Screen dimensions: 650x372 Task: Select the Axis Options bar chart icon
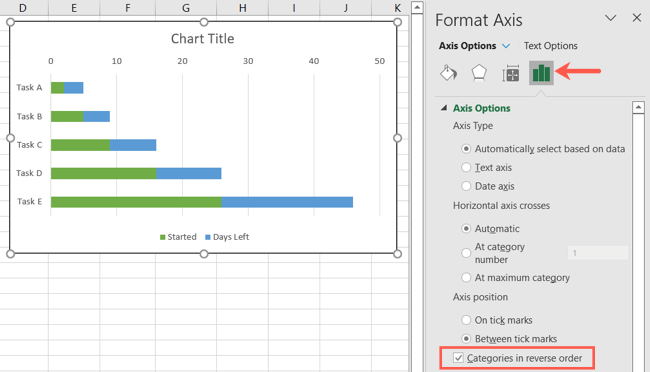tap(541, 73)
